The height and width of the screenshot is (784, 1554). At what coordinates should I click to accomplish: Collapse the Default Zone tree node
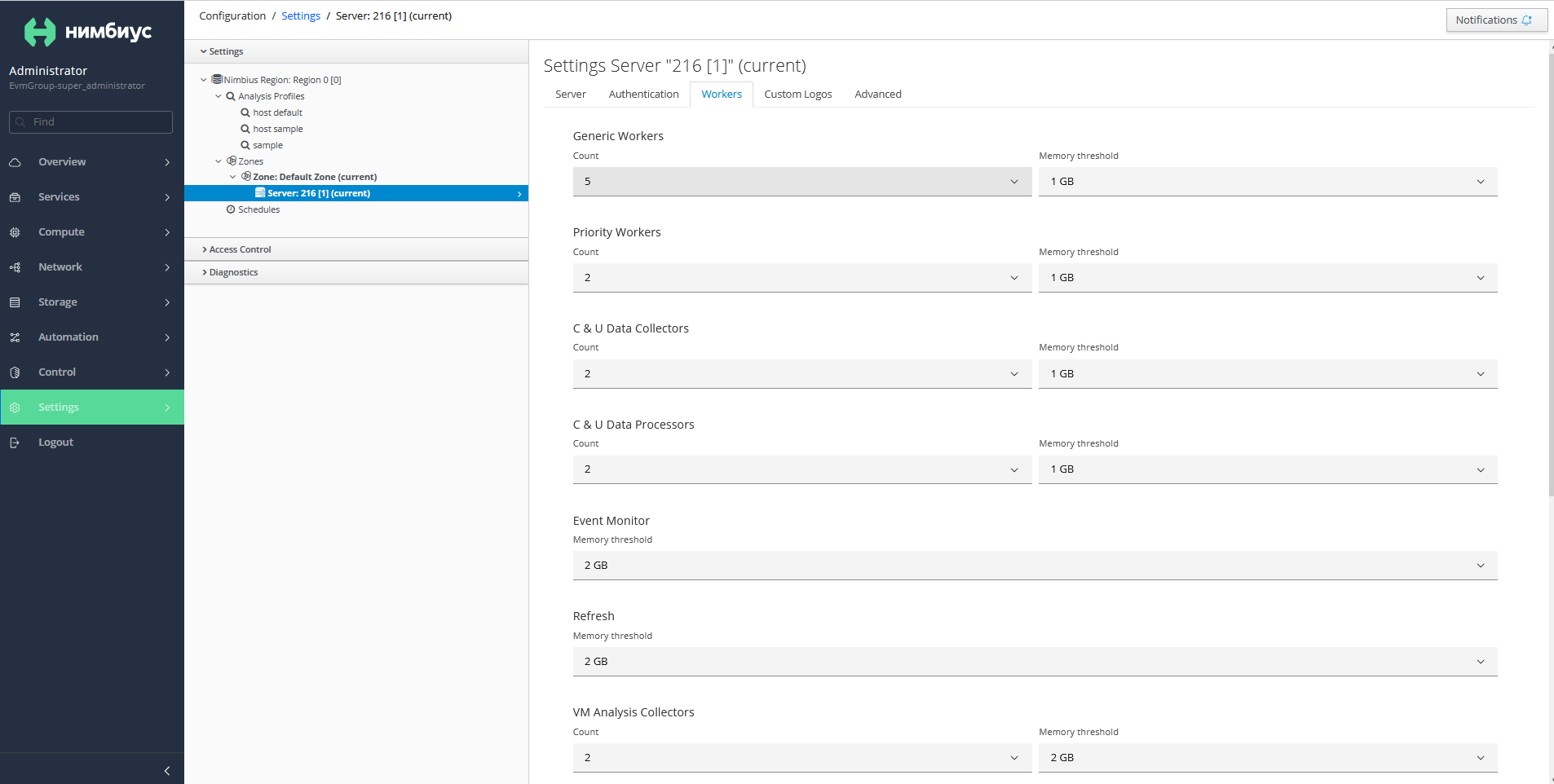click(x=233, y=177)
